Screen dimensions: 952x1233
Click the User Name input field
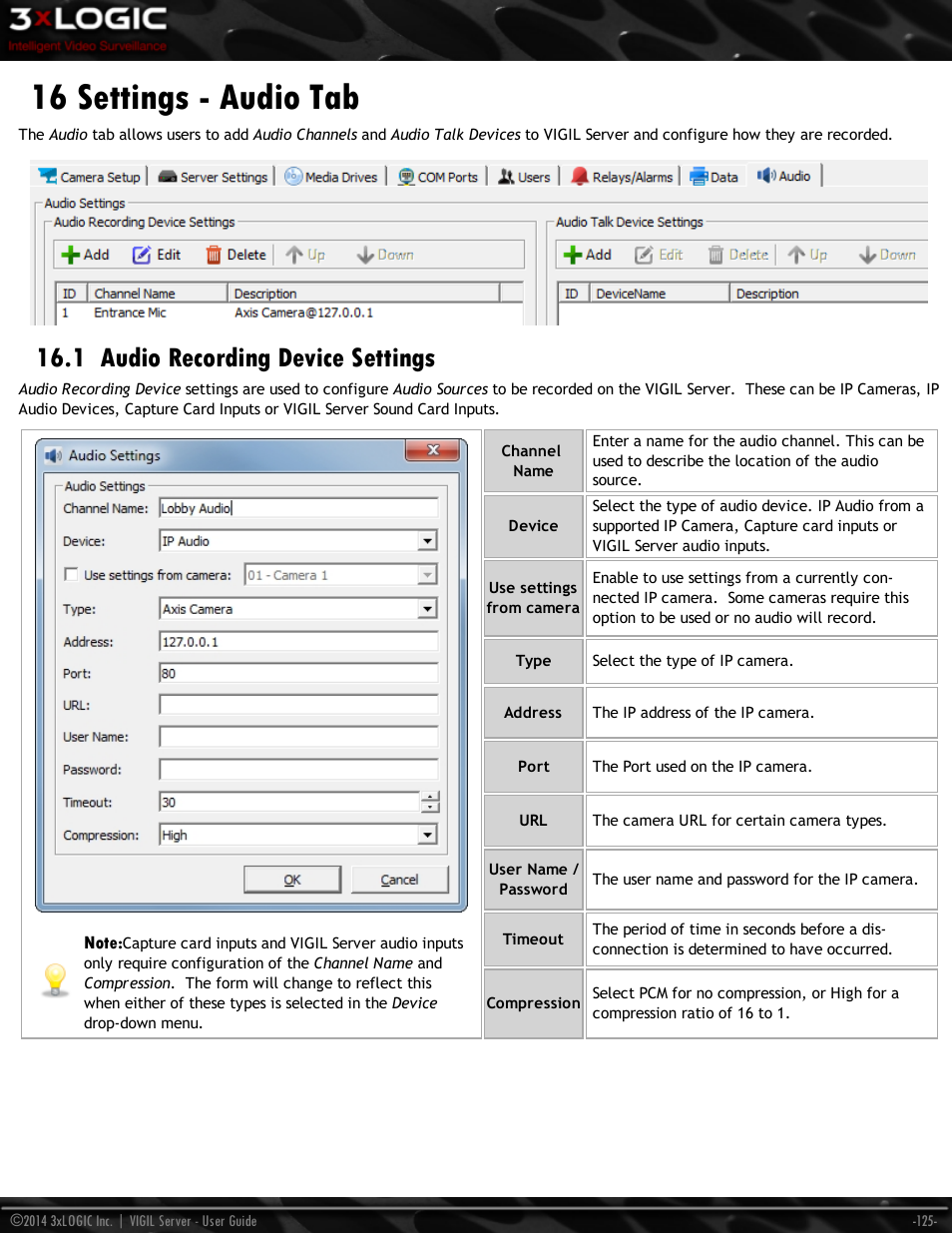coord(298,737)
